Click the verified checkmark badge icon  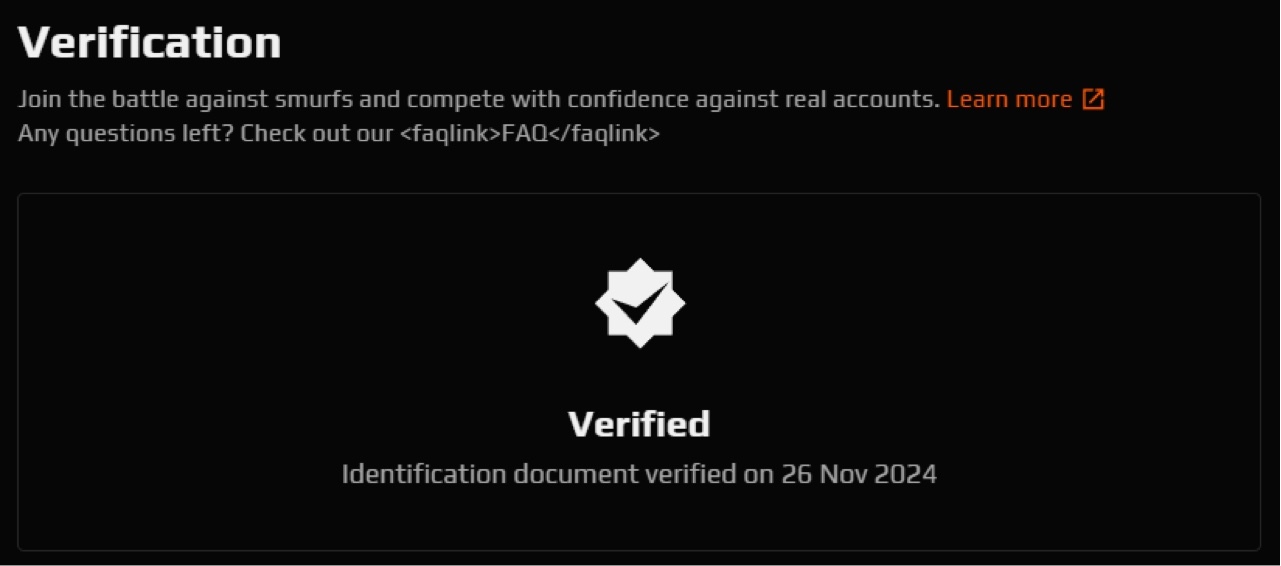[640, 303]
